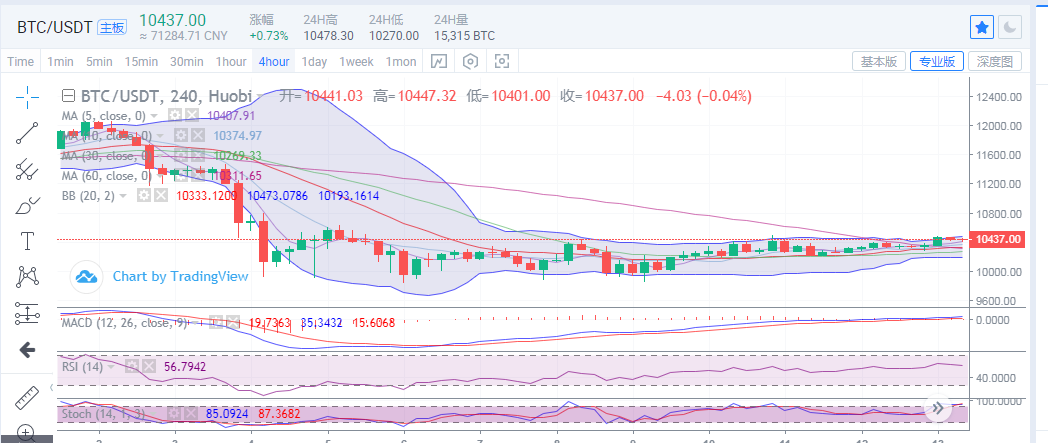Collapse the left drawing toolbar
Viewport: 1048px width, 443px height.
pyautogui.click(x=52, y=388)
